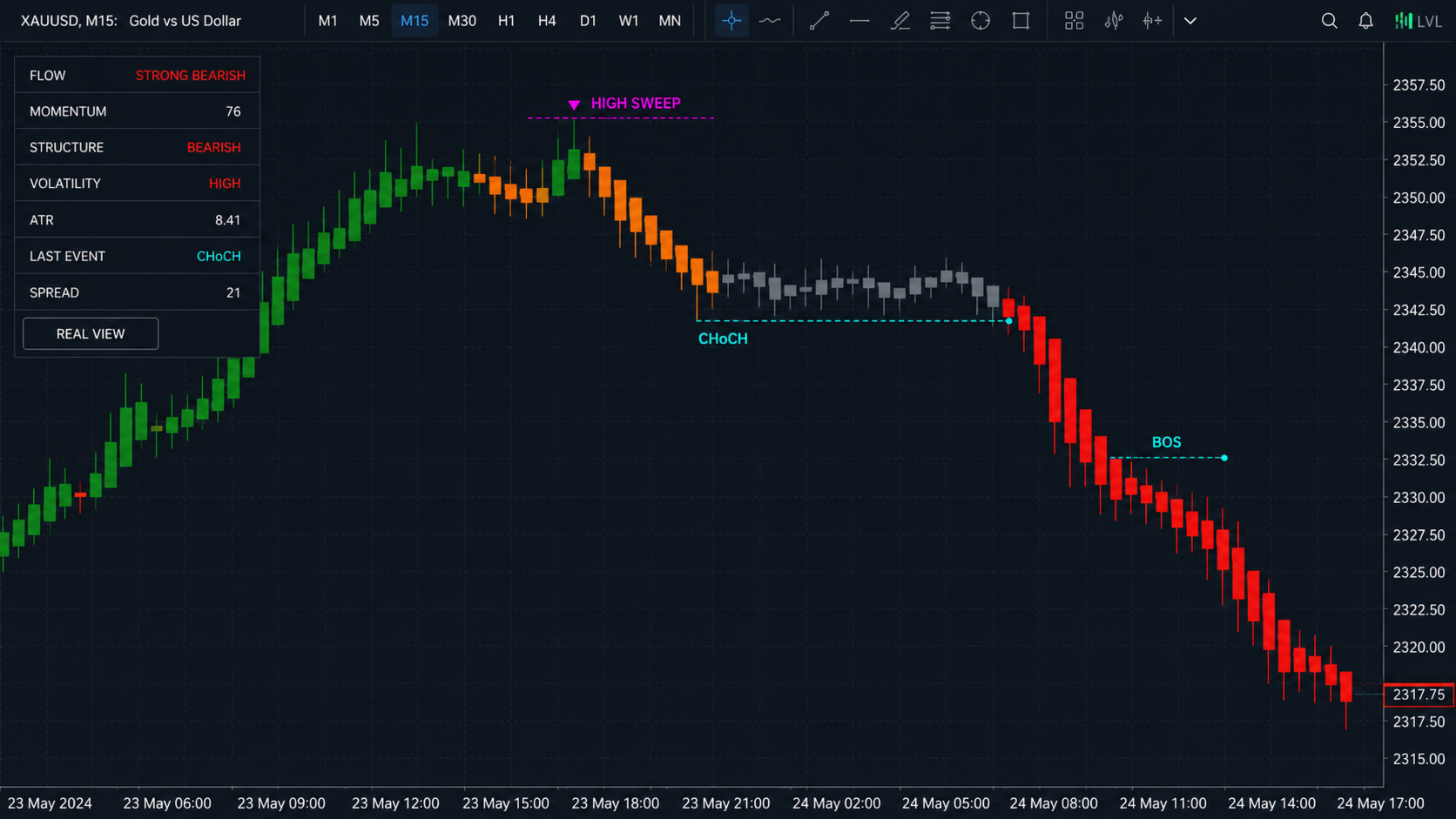Click the VOLATILITY row label
This screenshot has height=819, width=1456.
65,184
